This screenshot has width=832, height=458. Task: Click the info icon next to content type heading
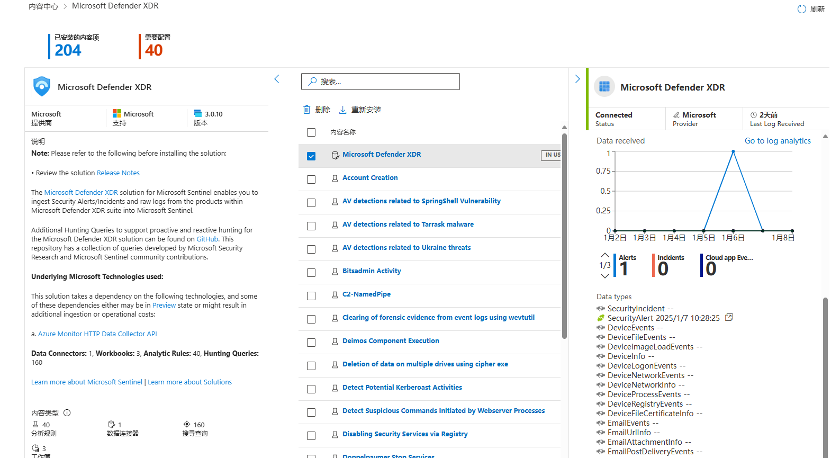[x=67, y=412]
